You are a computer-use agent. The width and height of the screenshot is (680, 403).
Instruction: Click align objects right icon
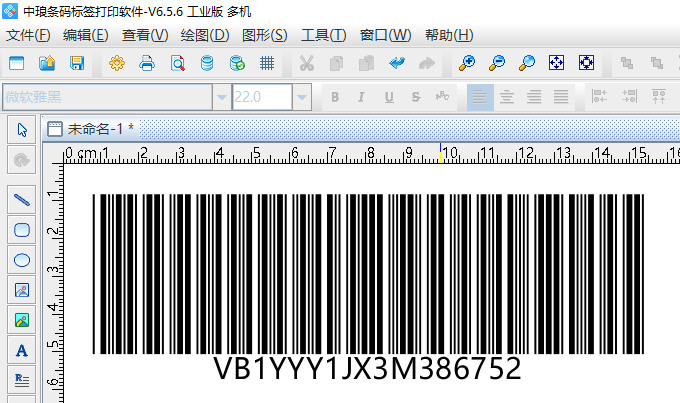[629, 96]
